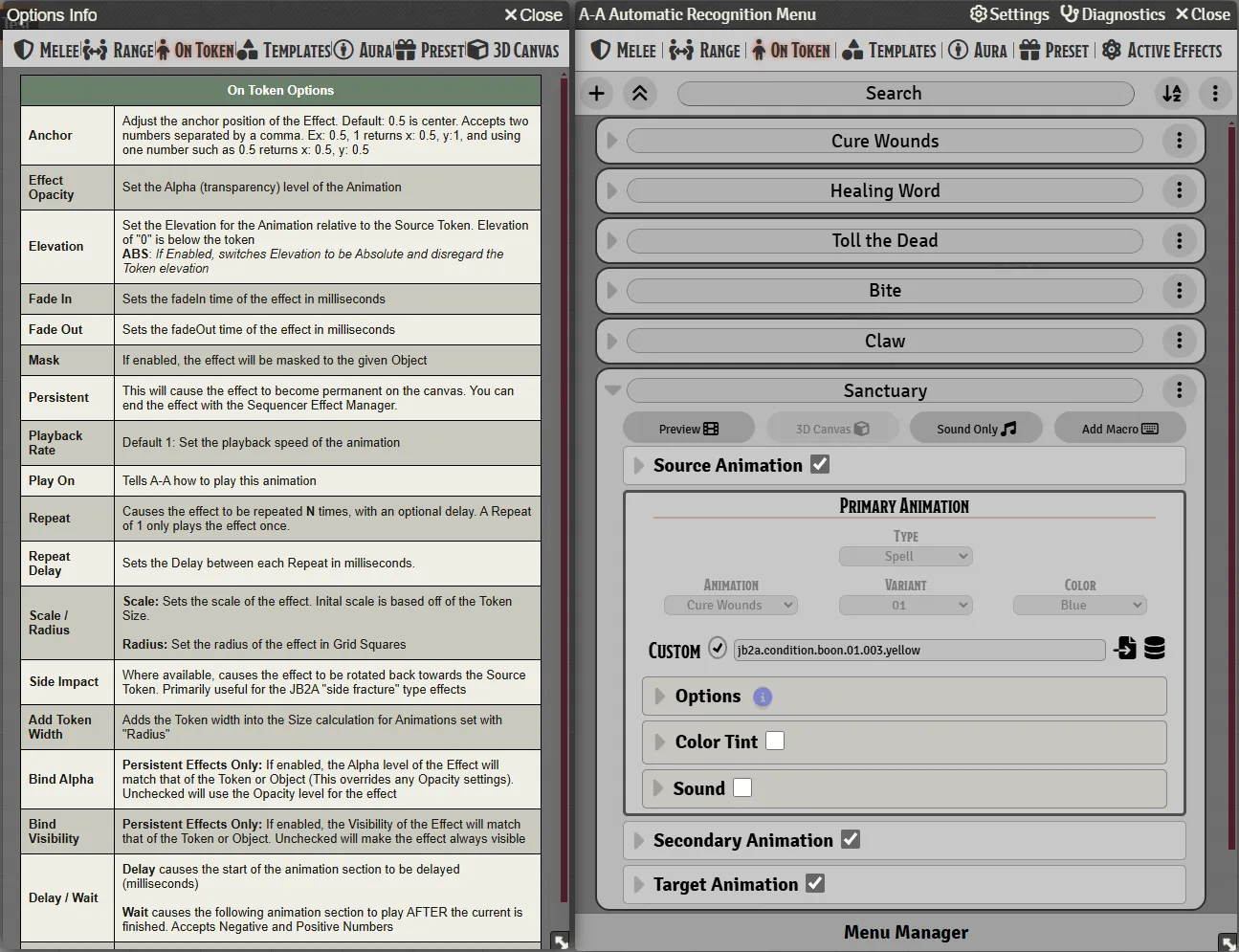Click the Sanctuary name field
This screenshot has width=1239, height=952.
[x=885, y=390]
